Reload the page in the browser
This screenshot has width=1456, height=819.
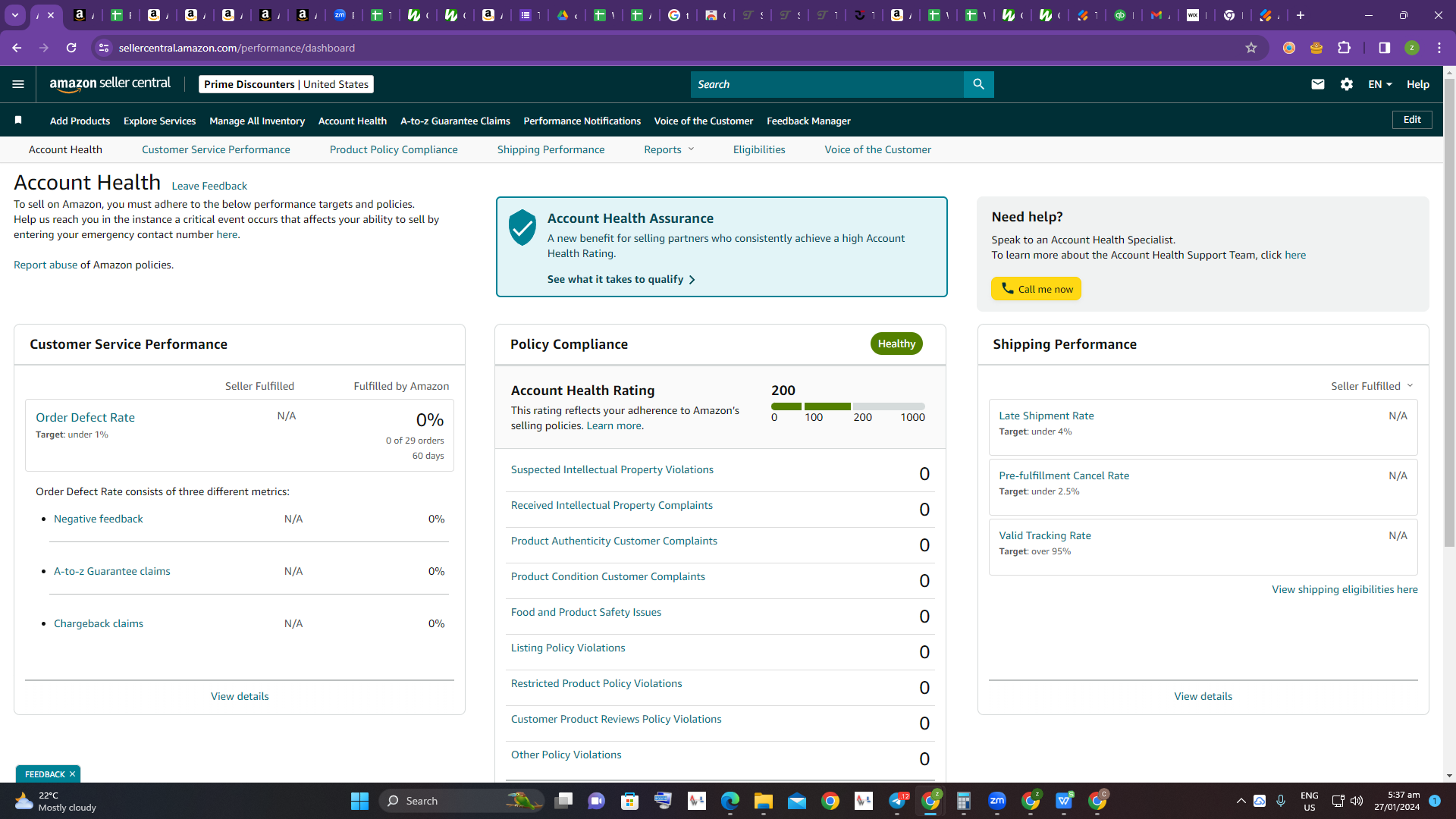pyautogui.click(x=71, y=48)
